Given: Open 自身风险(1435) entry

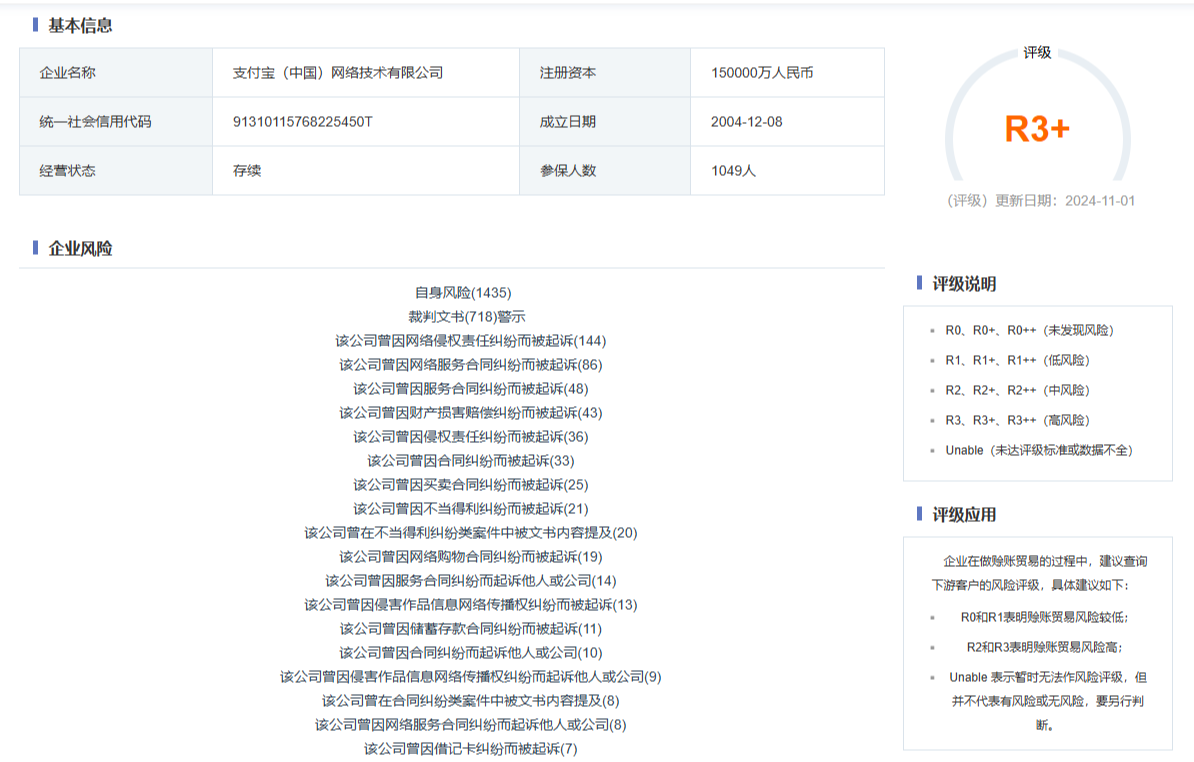Looking at the screenshot, I should pos(463,292).
